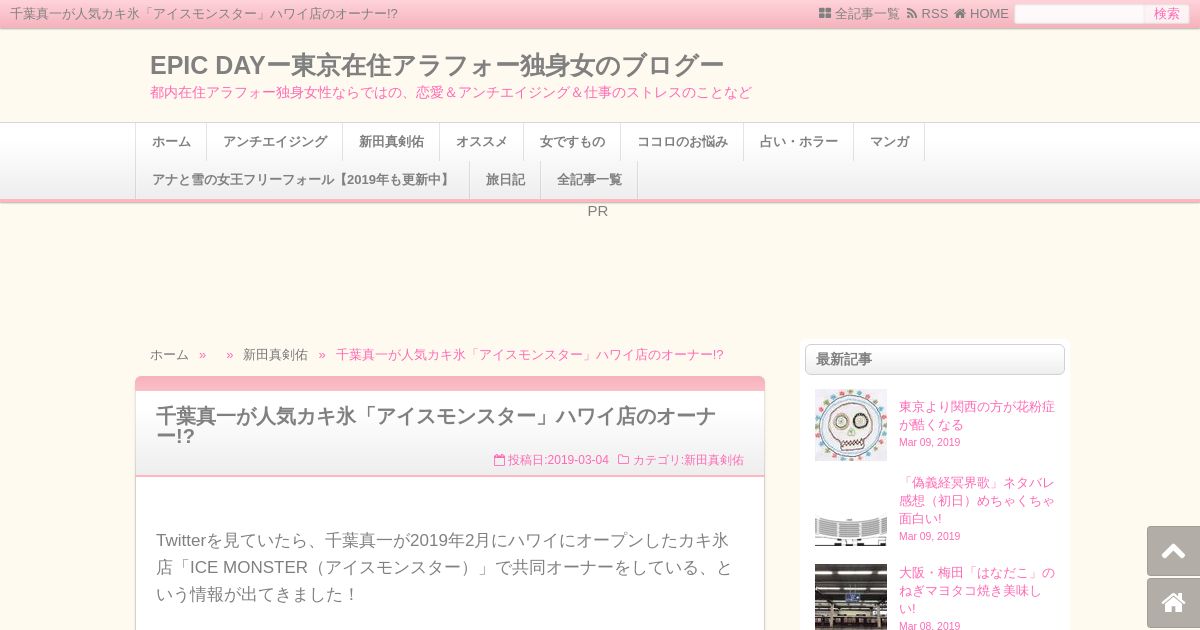Click the folder icon beside カテゴリ
This screenshot has height=630, width=1200.
click(x=623, y=460)
